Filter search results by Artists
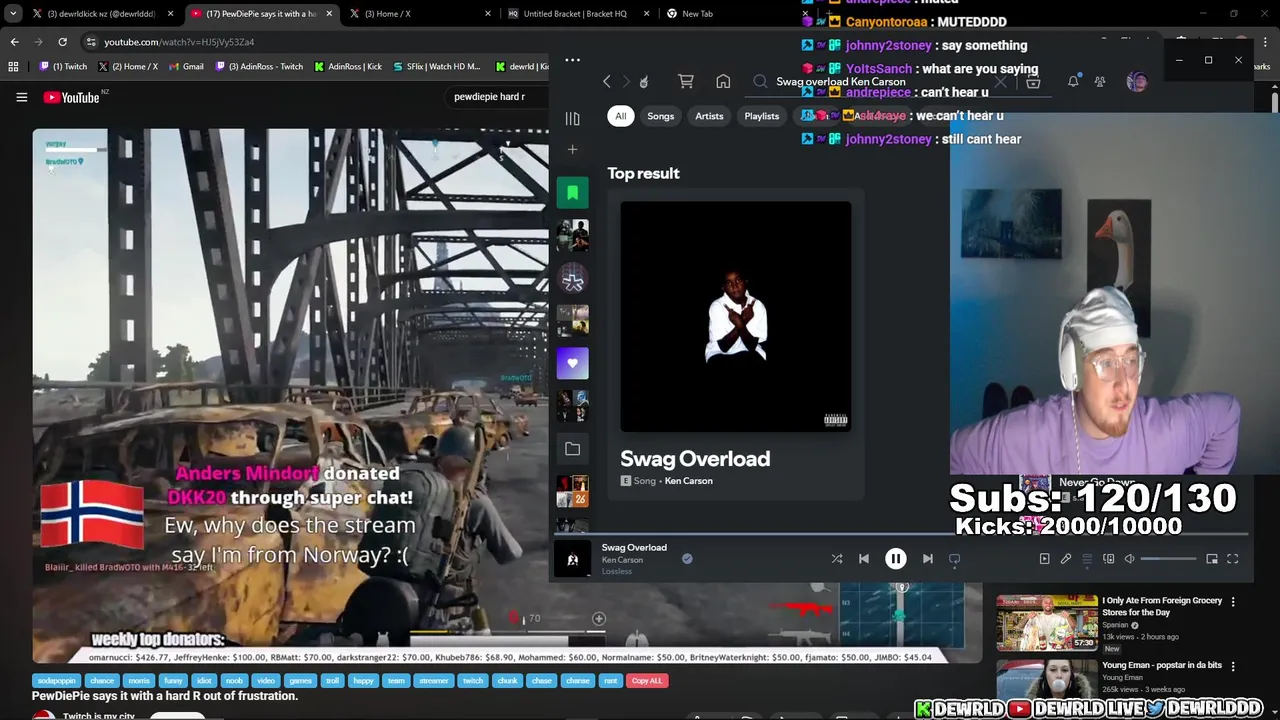 (x=709, y=116)
